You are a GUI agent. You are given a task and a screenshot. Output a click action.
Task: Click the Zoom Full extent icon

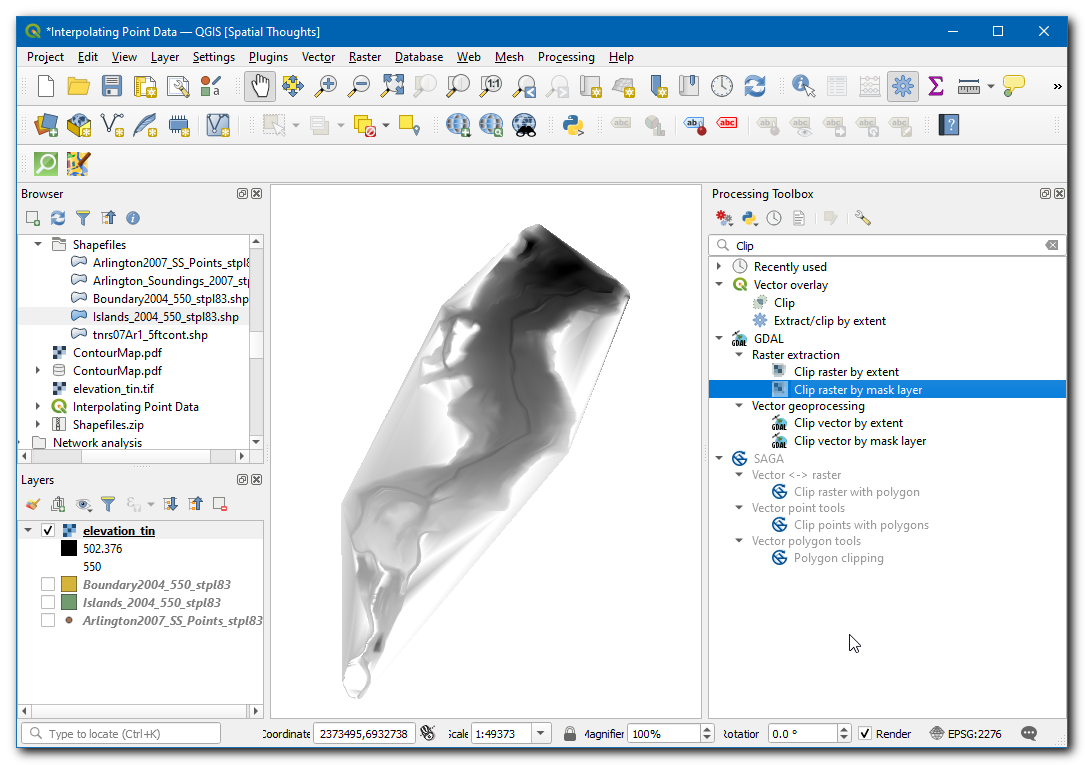click(391, 87)
